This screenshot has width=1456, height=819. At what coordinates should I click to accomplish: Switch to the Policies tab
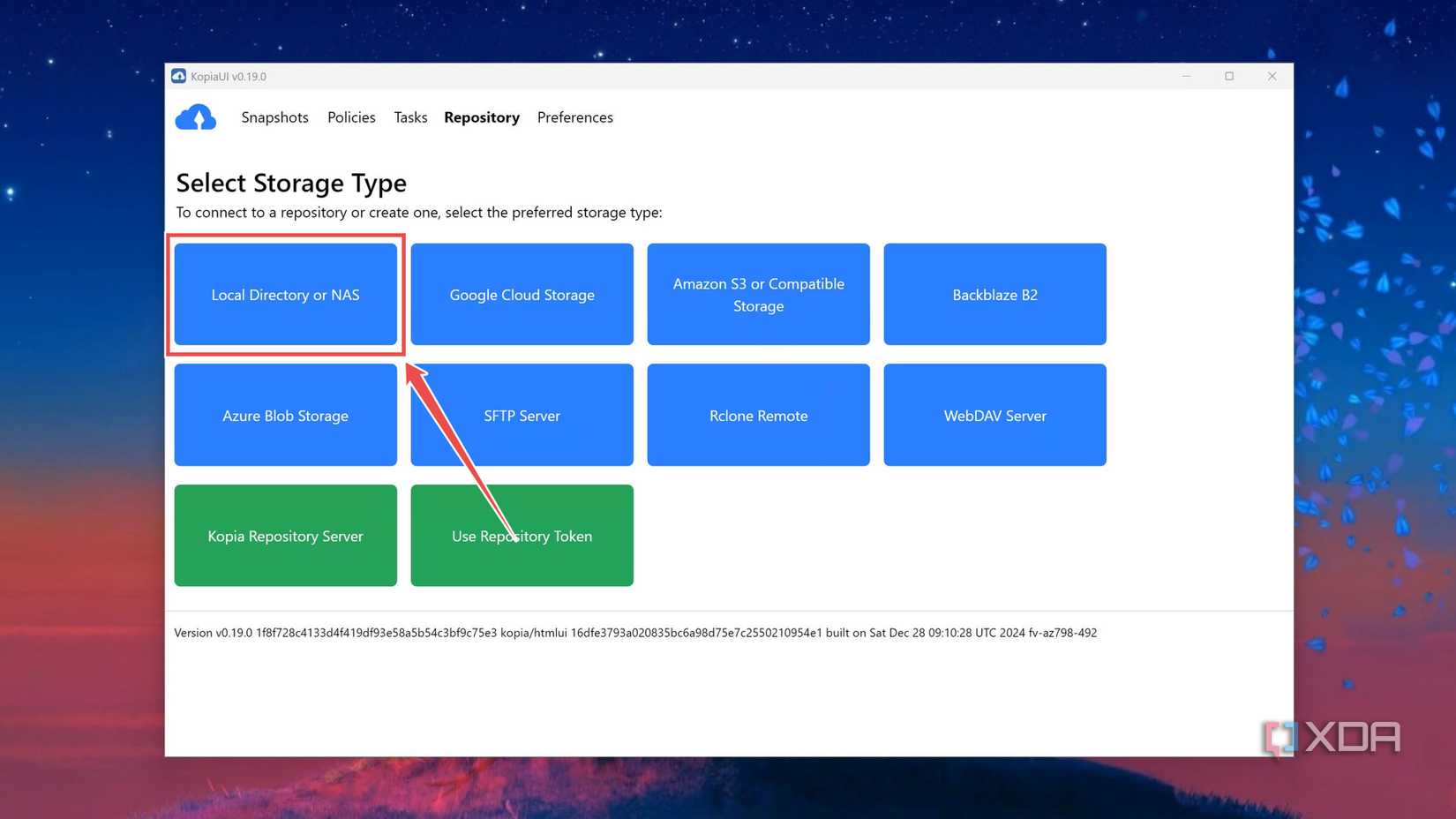click(x=351, y=117)
